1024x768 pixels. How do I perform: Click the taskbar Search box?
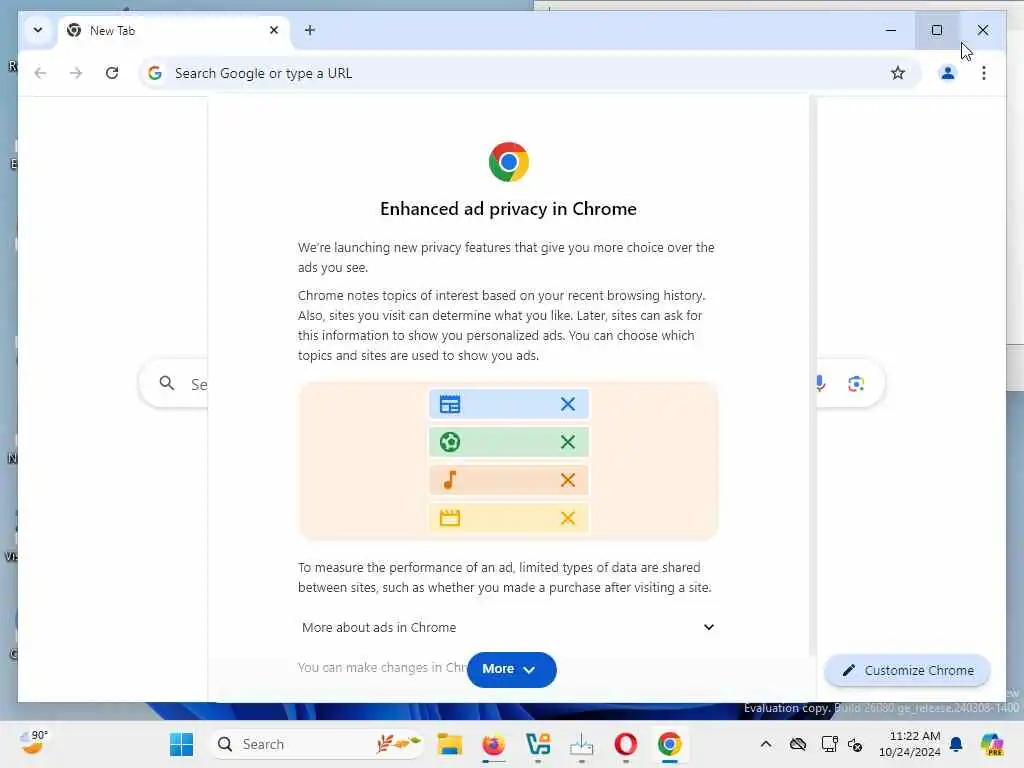[x=316, y=744]
